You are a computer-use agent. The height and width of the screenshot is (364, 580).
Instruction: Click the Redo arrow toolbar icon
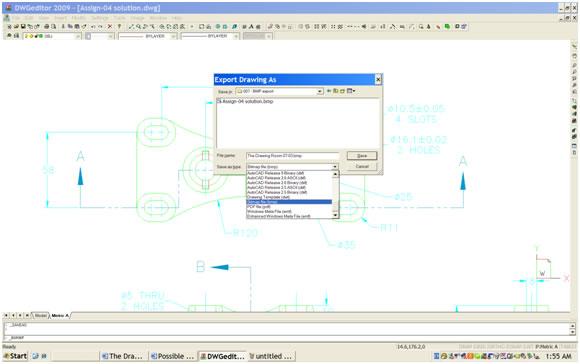click(x=100, y=27)
